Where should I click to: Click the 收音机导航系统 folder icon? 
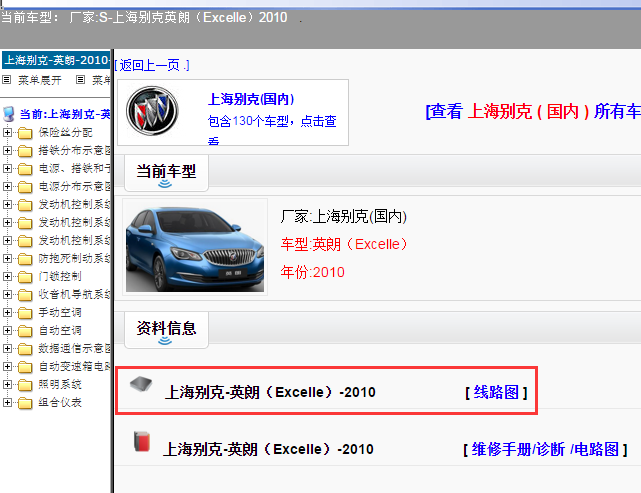(25, 295)
